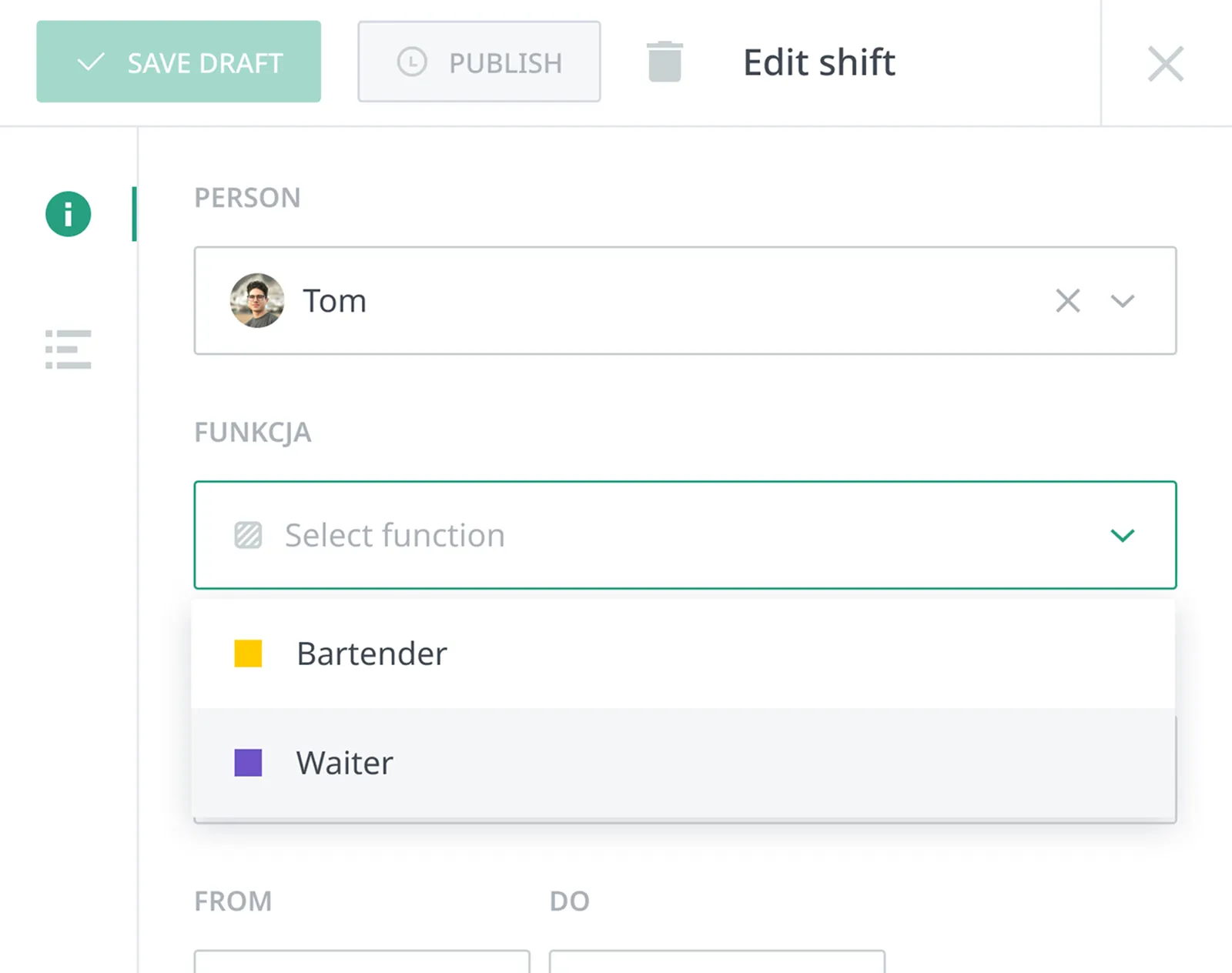Collapse the Select function dropdown chevron

1123,535
